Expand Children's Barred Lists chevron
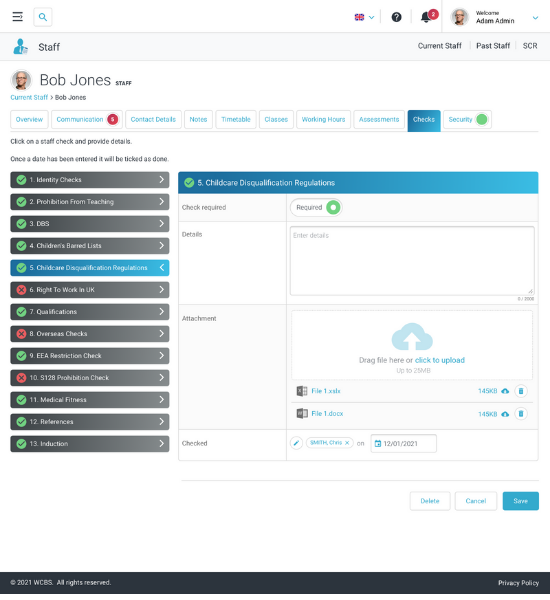This screenshot has width=550, height=600. 162,245
